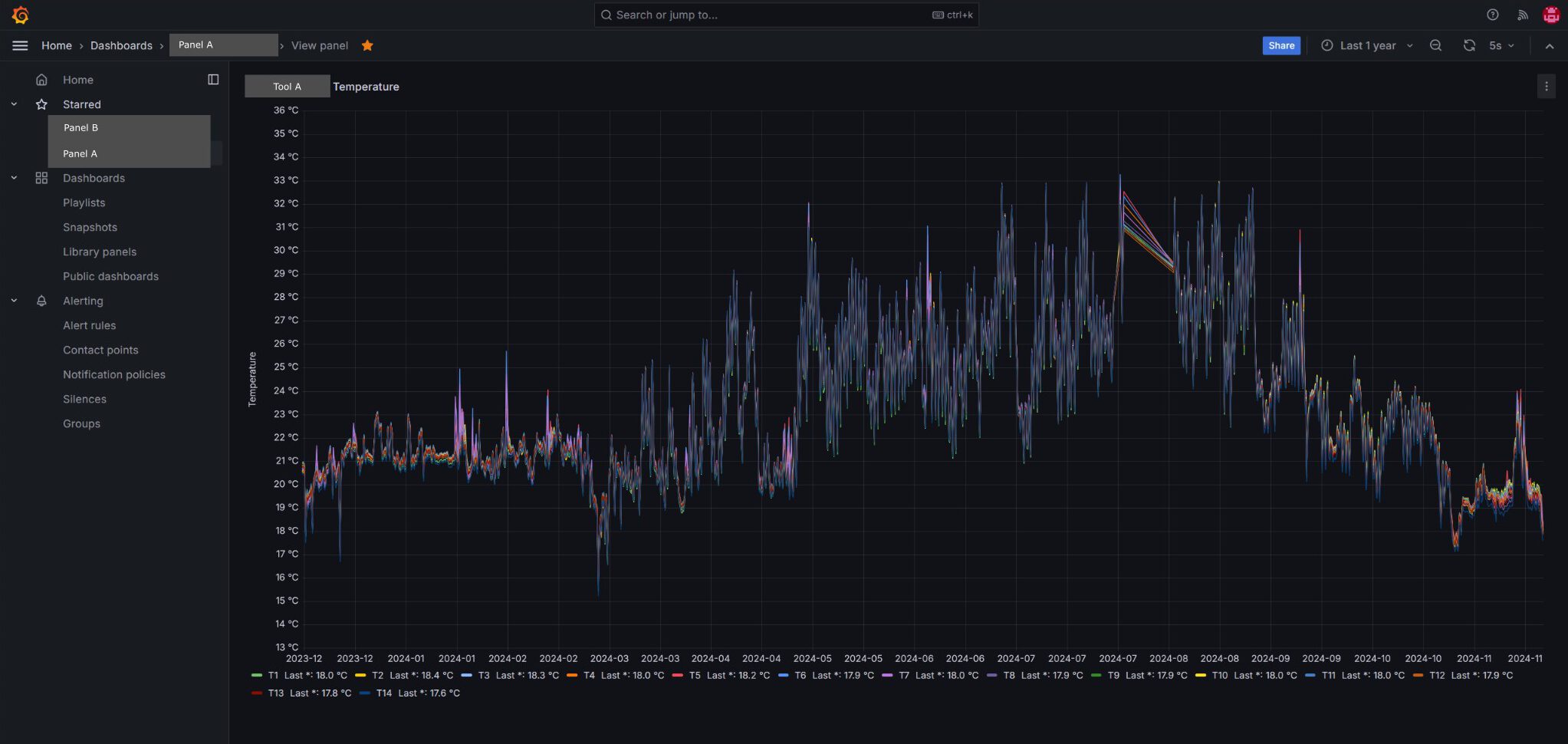Click the Dashboards breadcrumb link

(121, 46)
